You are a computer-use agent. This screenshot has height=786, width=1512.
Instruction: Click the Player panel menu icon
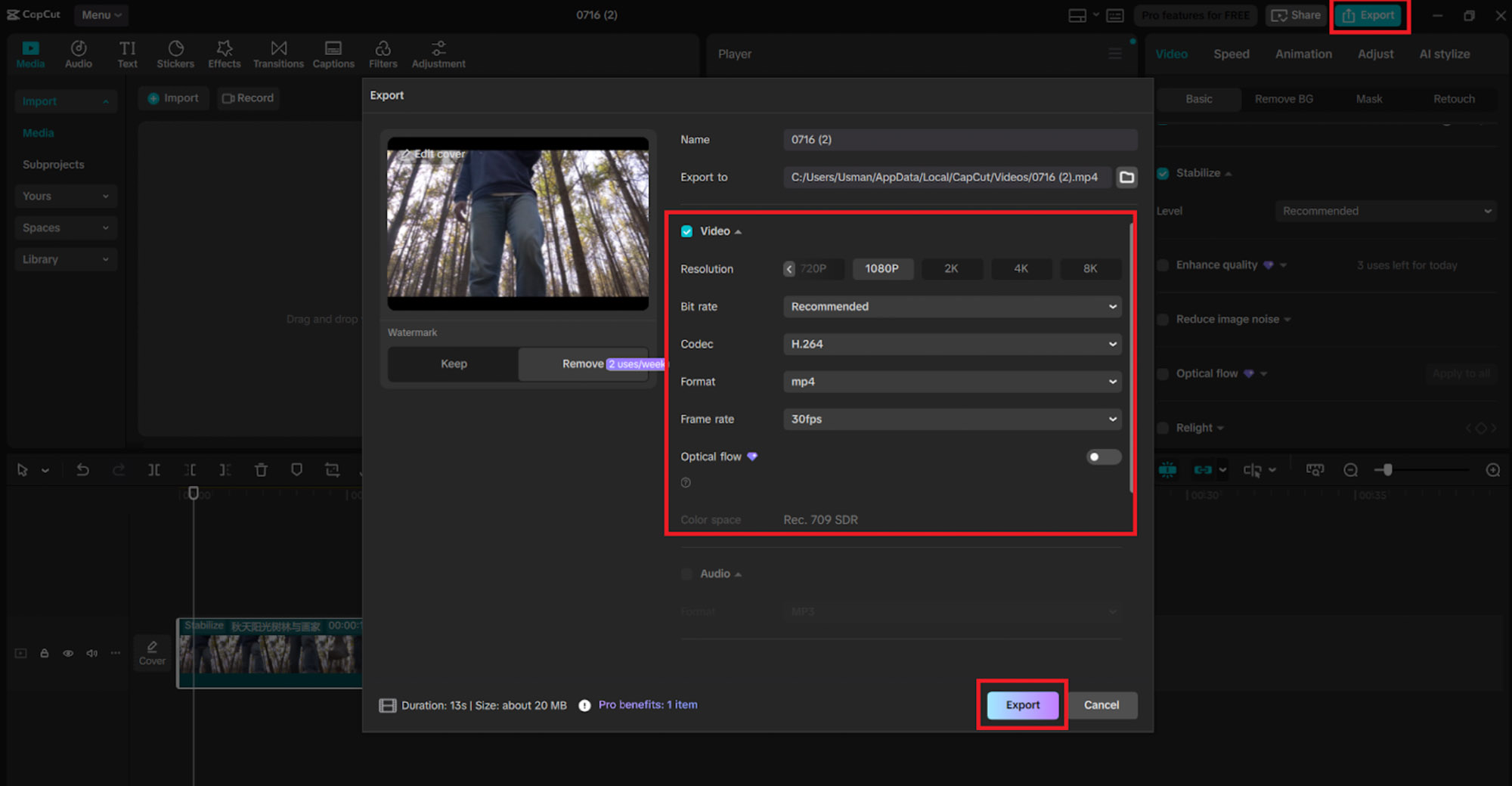[x=1115, y=54]
